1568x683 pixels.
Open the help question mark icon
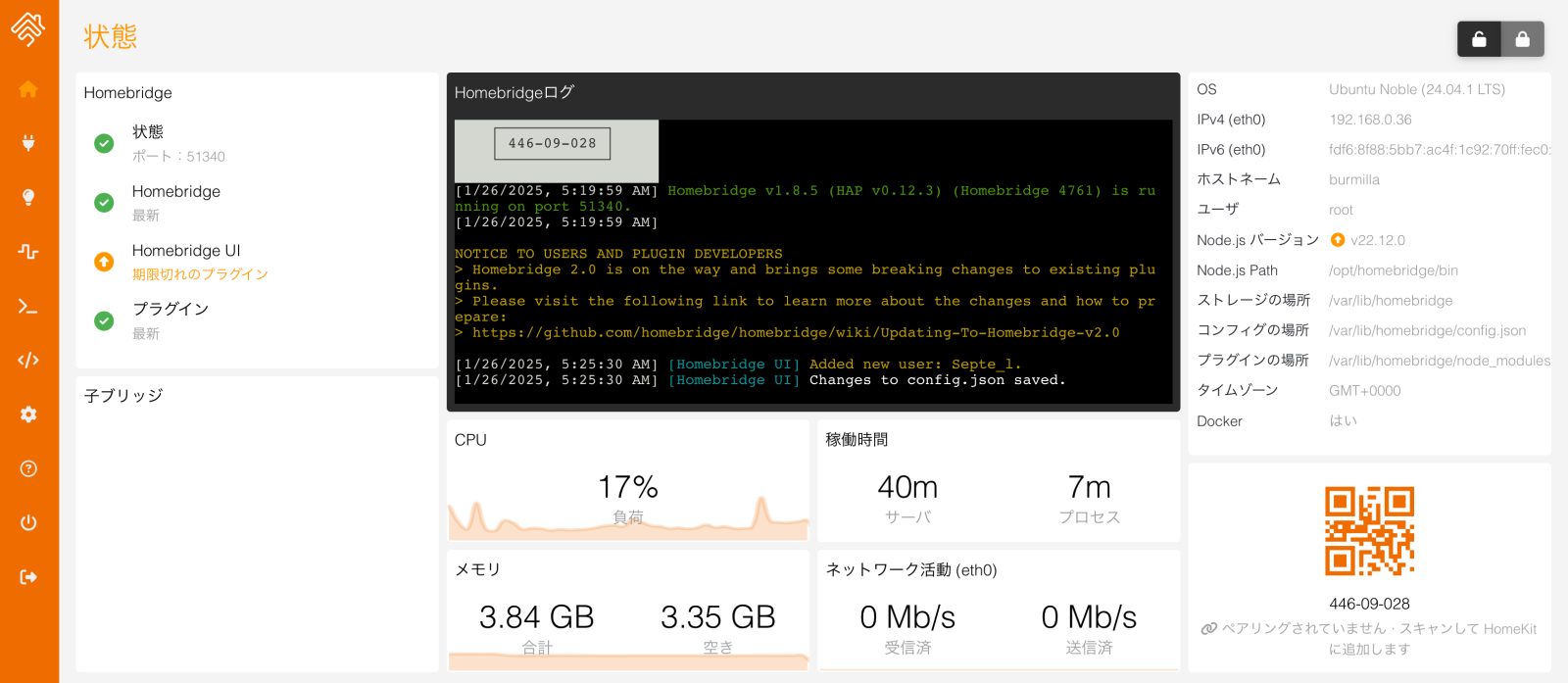28,468
